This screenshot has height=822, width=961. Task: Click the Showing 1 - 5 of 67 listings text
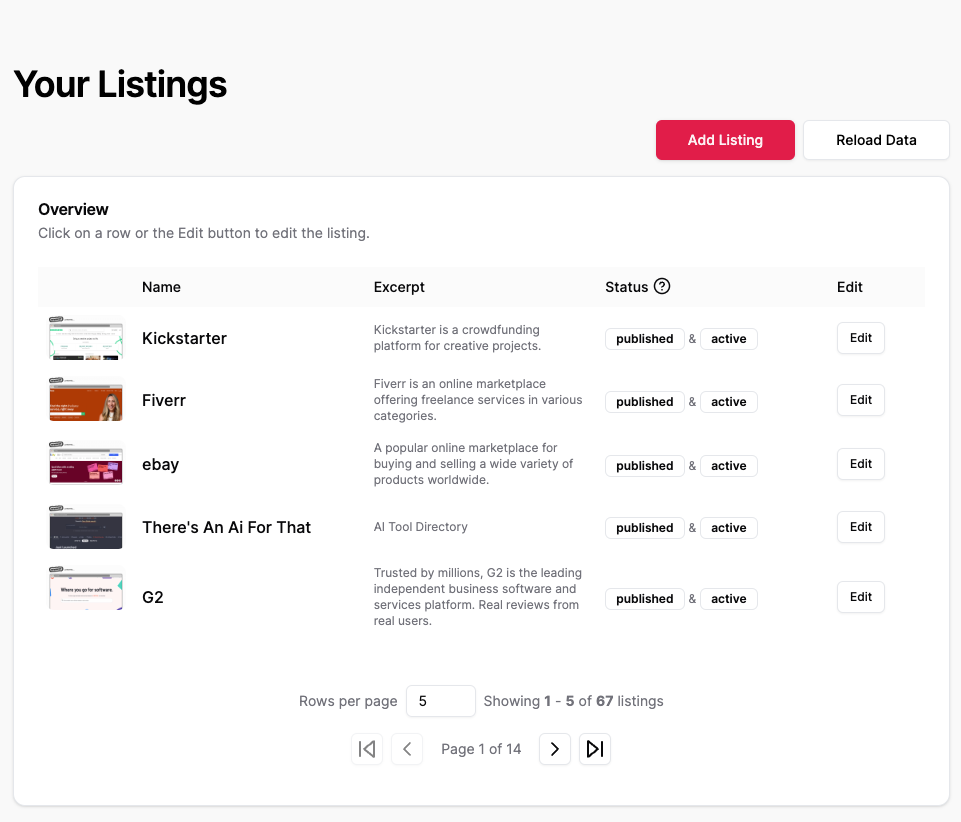click(574, 701)
